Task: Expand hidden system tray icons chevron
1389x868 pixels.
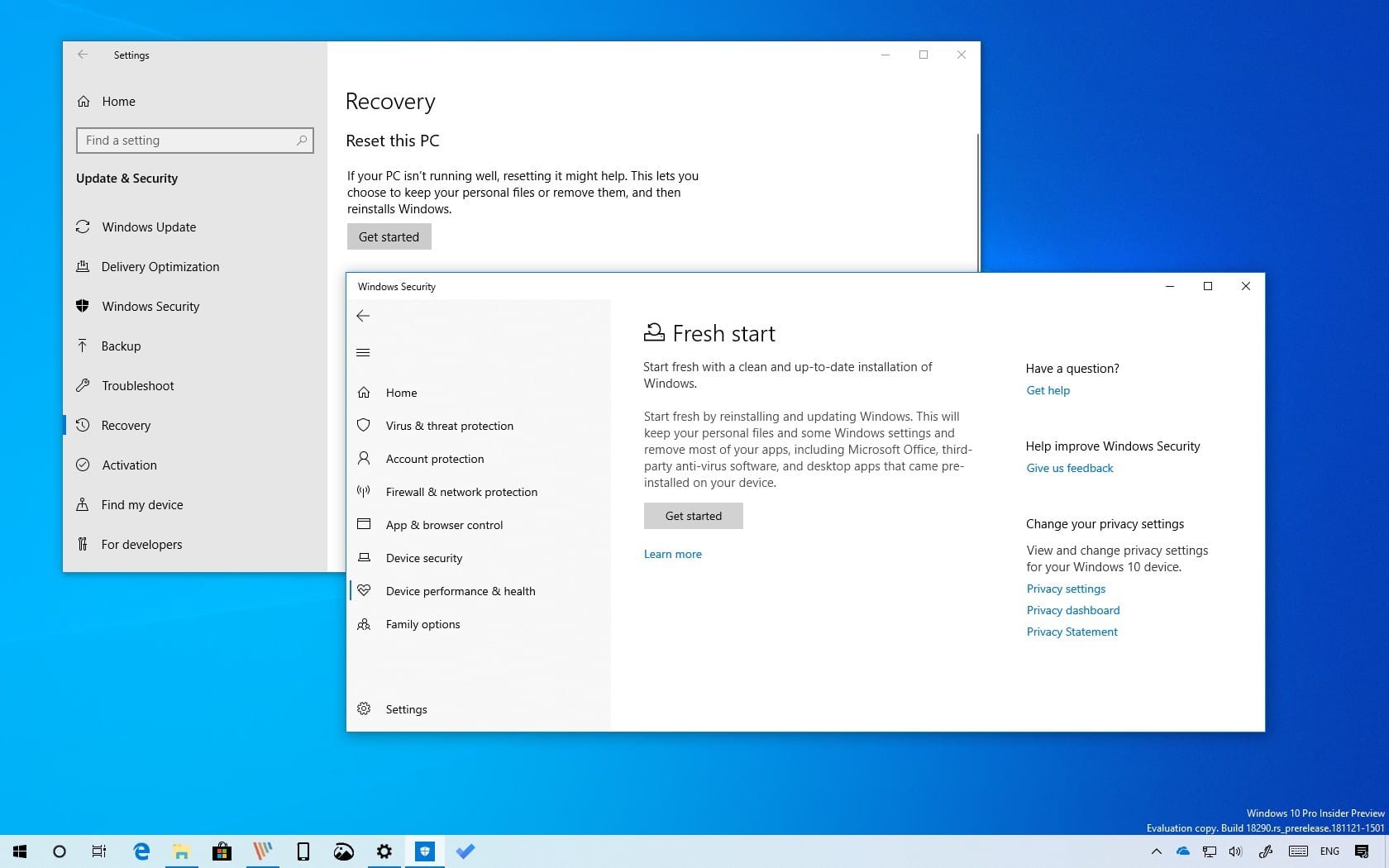Action: [1156, 851]
